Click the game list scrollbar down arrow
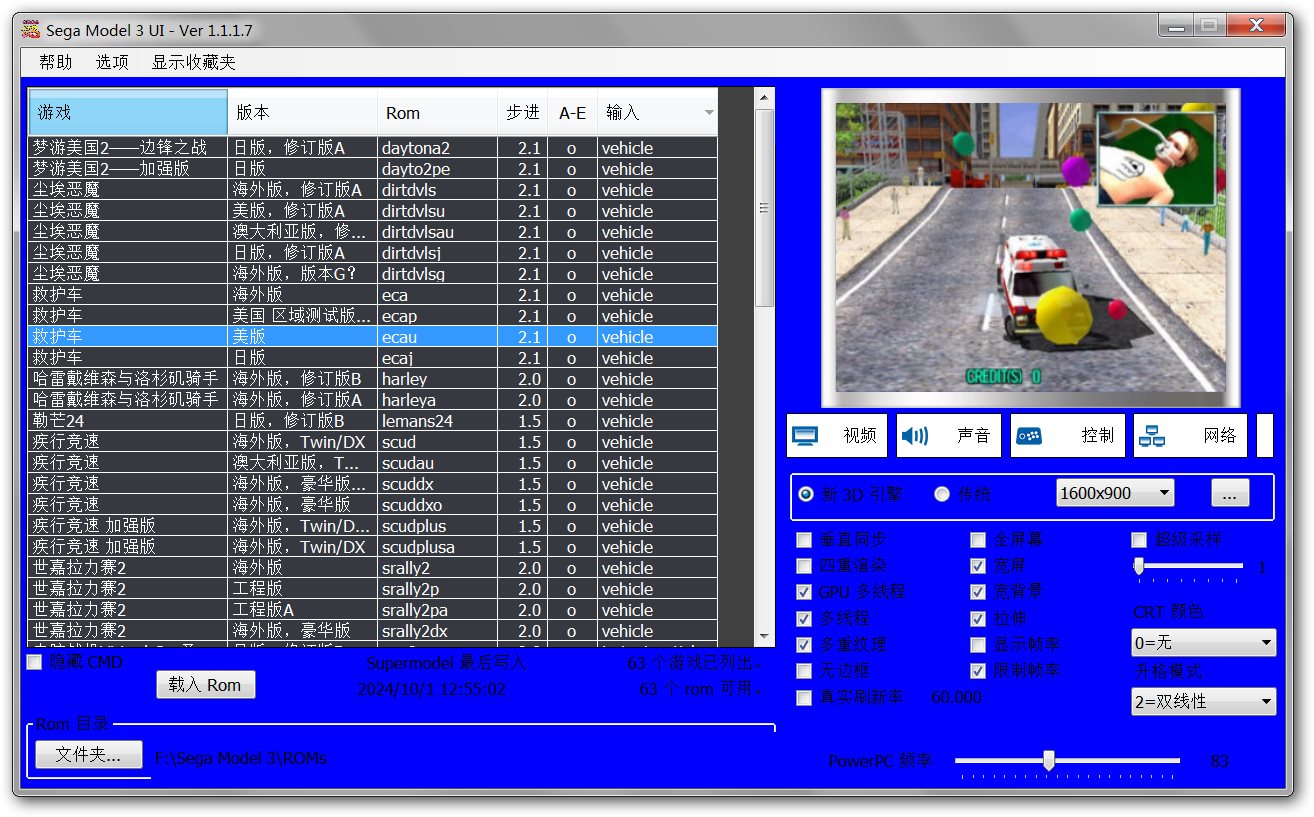The image size is (1314, 817). click(764, 637)
